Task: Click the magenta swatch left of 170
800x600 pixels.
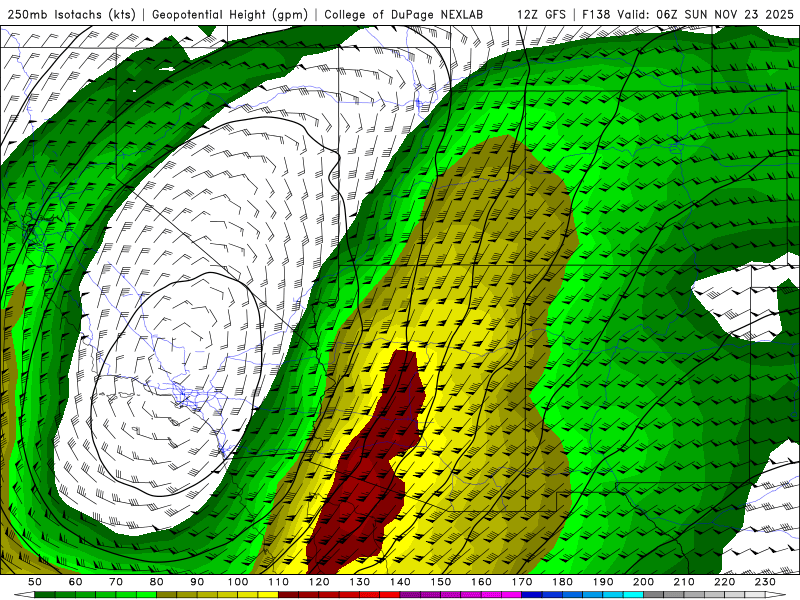Action: (x=512, y=595)
